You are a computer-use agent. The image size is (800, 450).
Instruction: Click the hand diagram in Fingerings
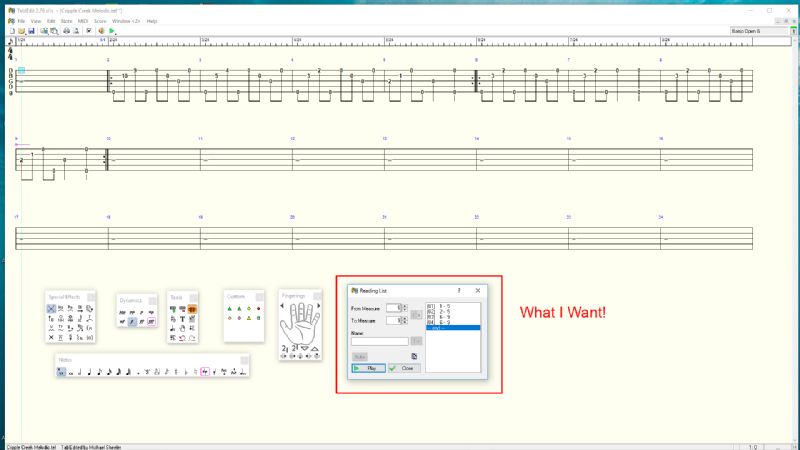[301, 323]
